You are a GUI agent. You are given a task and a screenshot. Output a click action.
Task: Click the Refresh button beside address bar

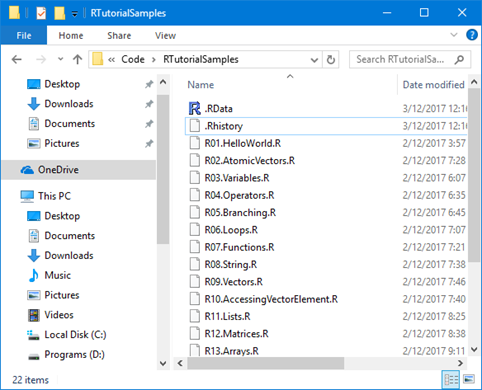click(331, 60)
